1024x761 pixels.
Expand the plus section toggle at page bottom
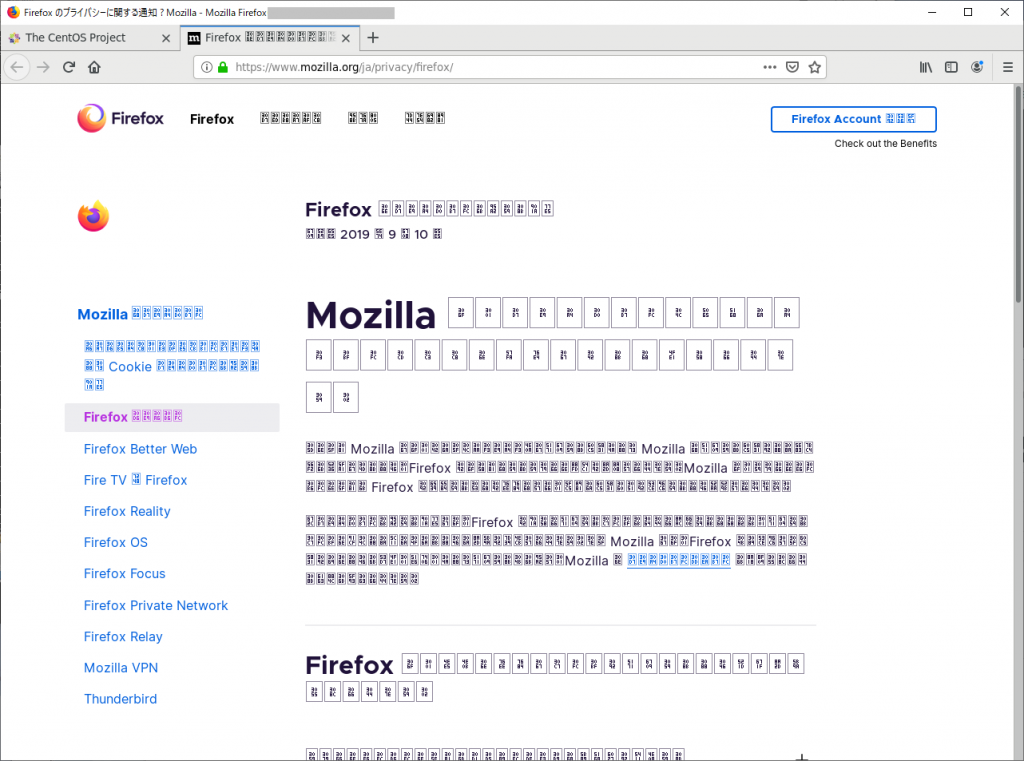click(802, 757)
